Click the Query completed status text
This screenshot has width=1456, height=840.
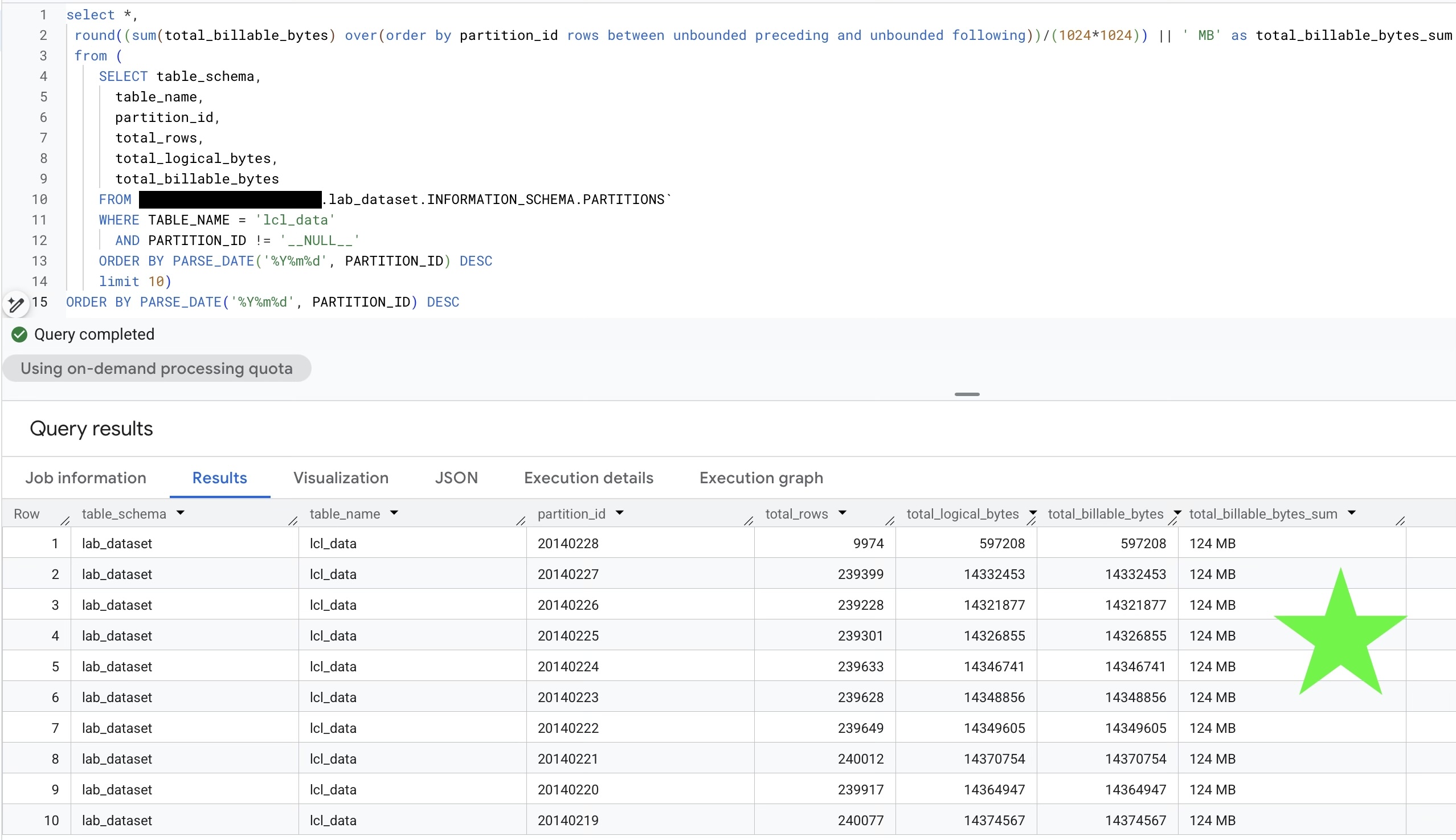pyautogui.click(x=94, y=335)
